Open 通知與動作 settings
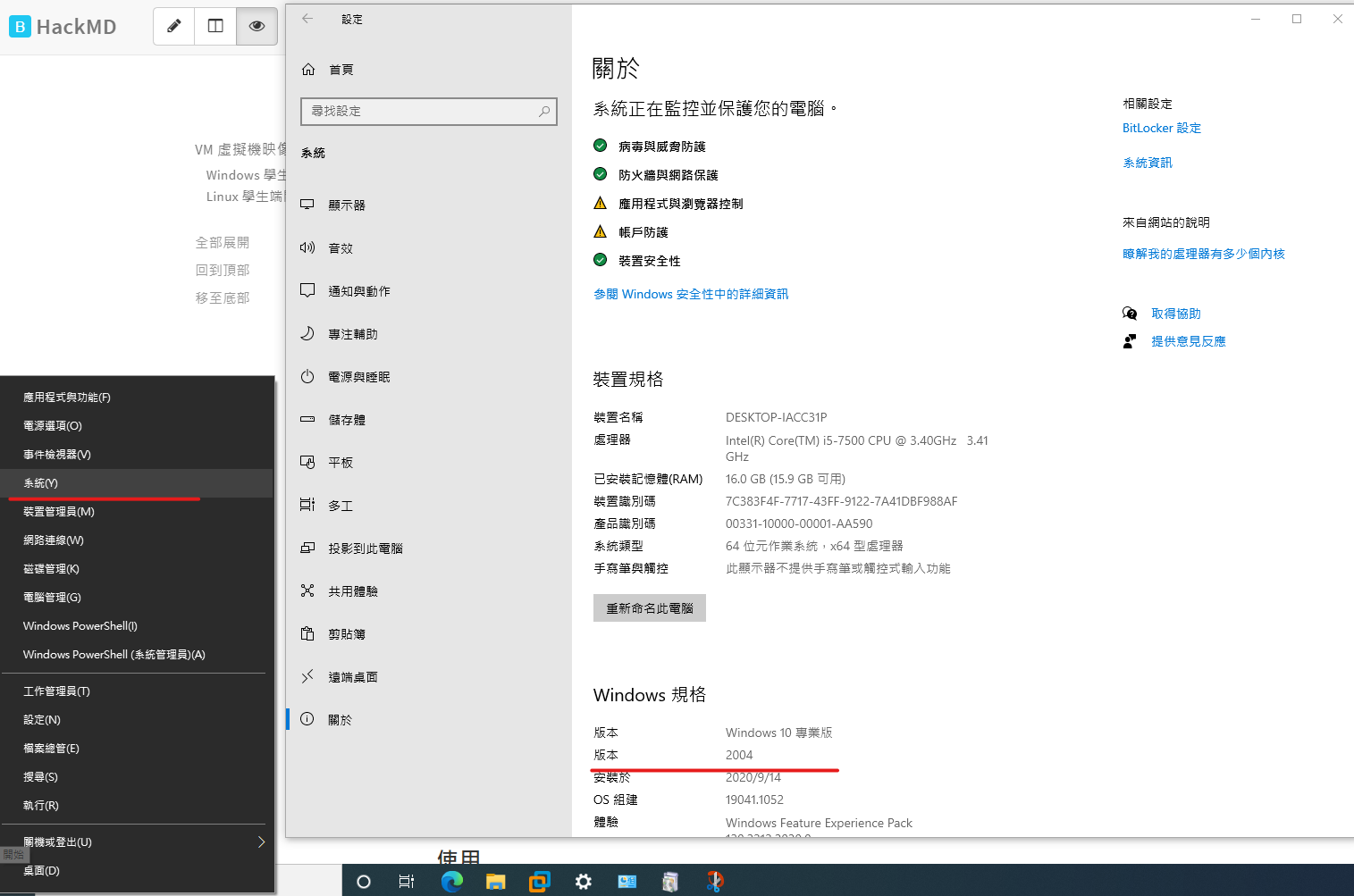 [x=429, y=291]
